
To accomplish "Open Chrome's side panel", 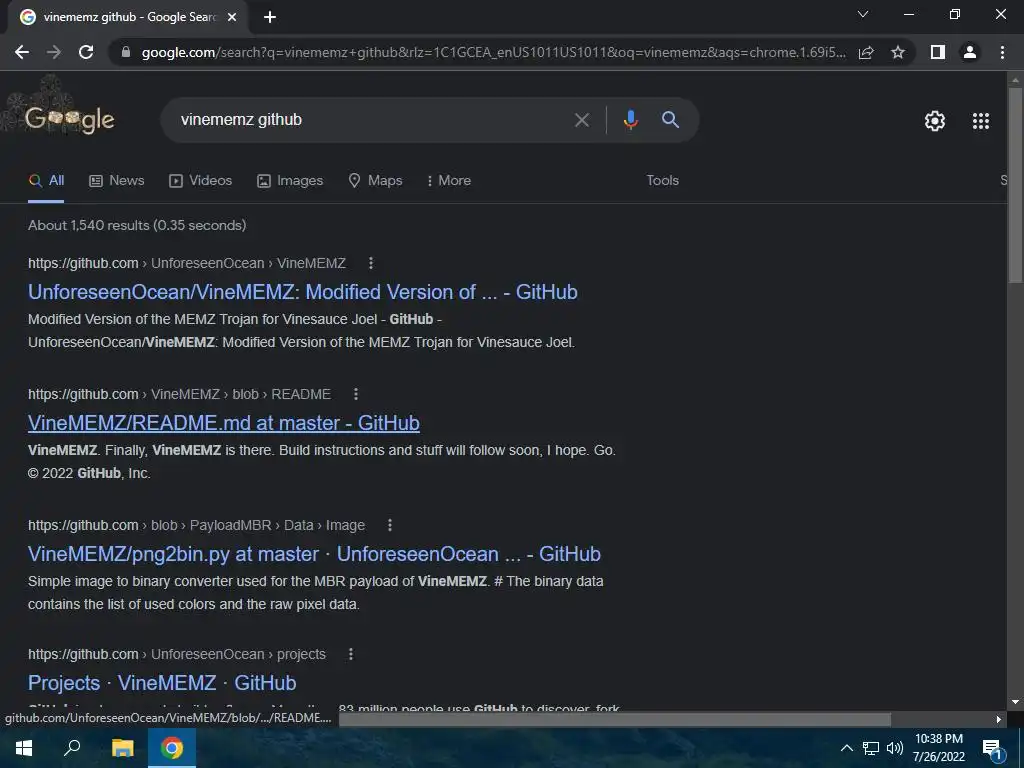I will coord(938,52).
